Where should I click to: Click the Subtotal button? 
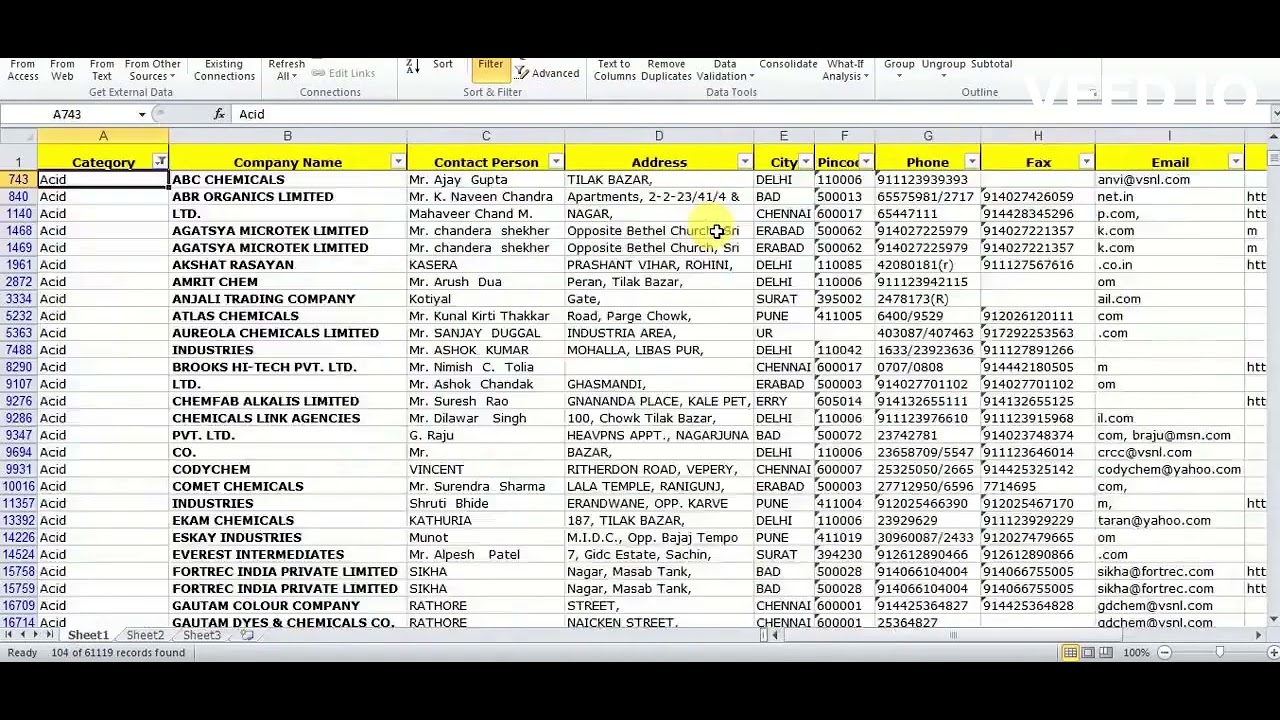pyautogui.click(x=991, y=65)
